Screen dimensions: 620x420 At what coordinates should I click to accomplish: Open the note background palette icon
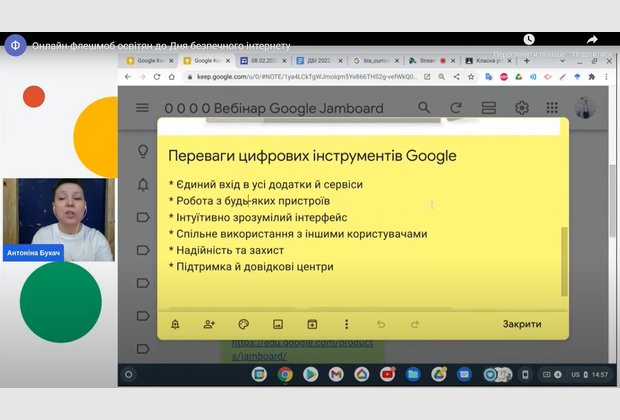coord(243,324)
